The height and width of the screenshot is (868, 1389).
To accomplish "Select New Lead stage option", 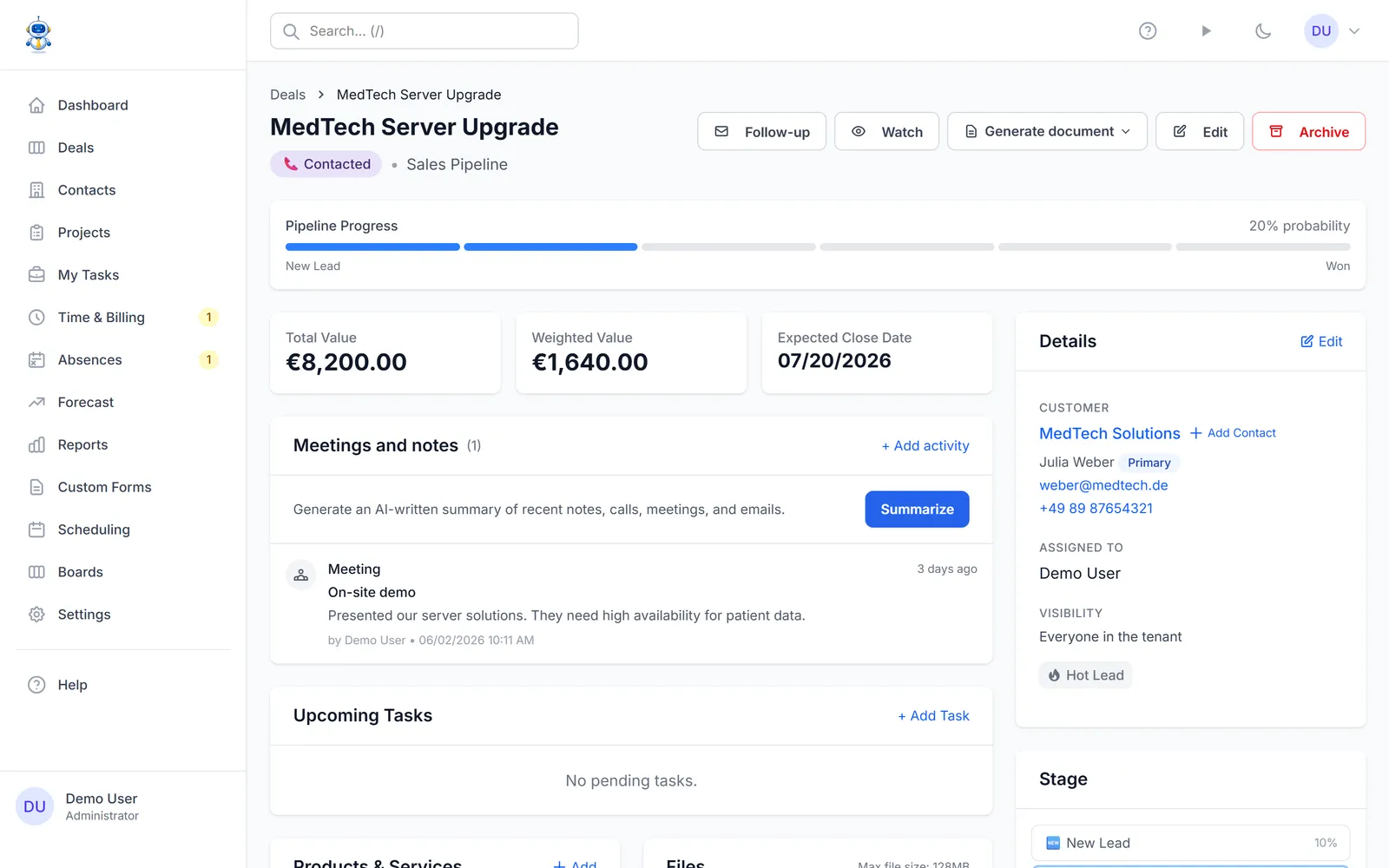I will pyautogui.click(x=1190, y=843).
